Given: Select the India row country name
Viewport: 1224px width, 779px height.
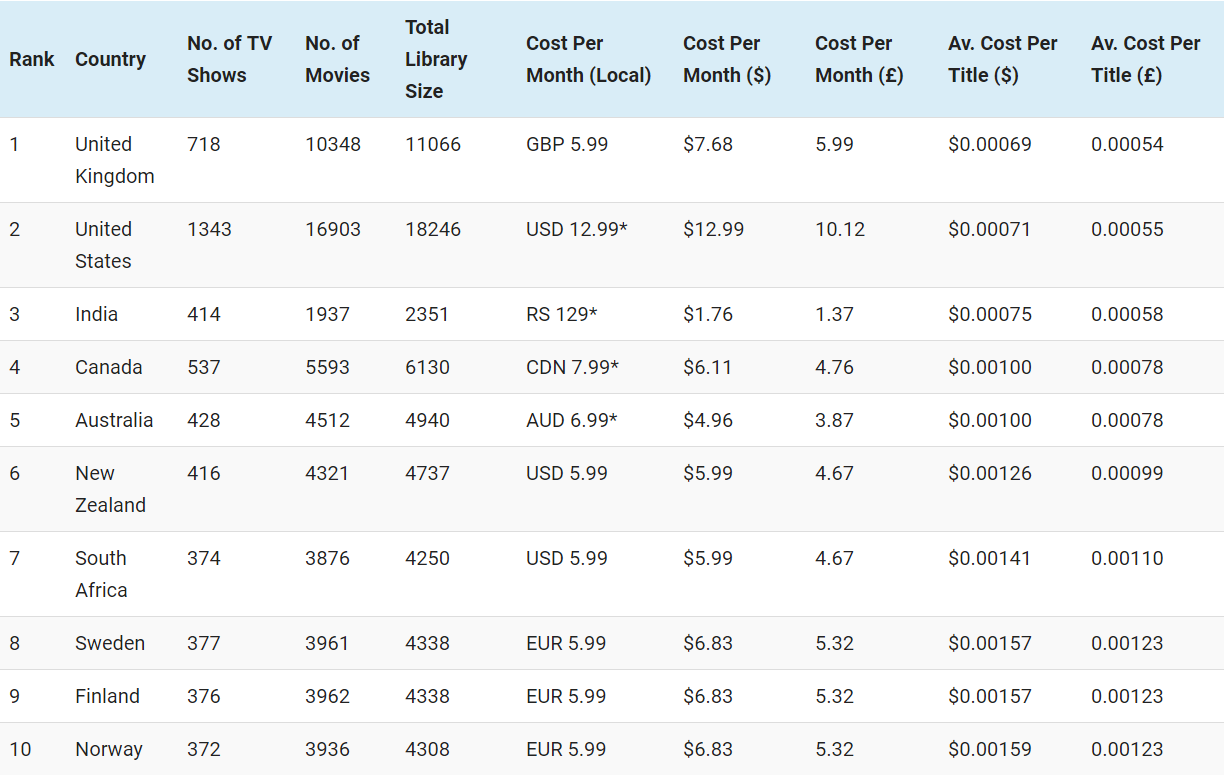Looking at the screenshot, I should tap(96, 314).
